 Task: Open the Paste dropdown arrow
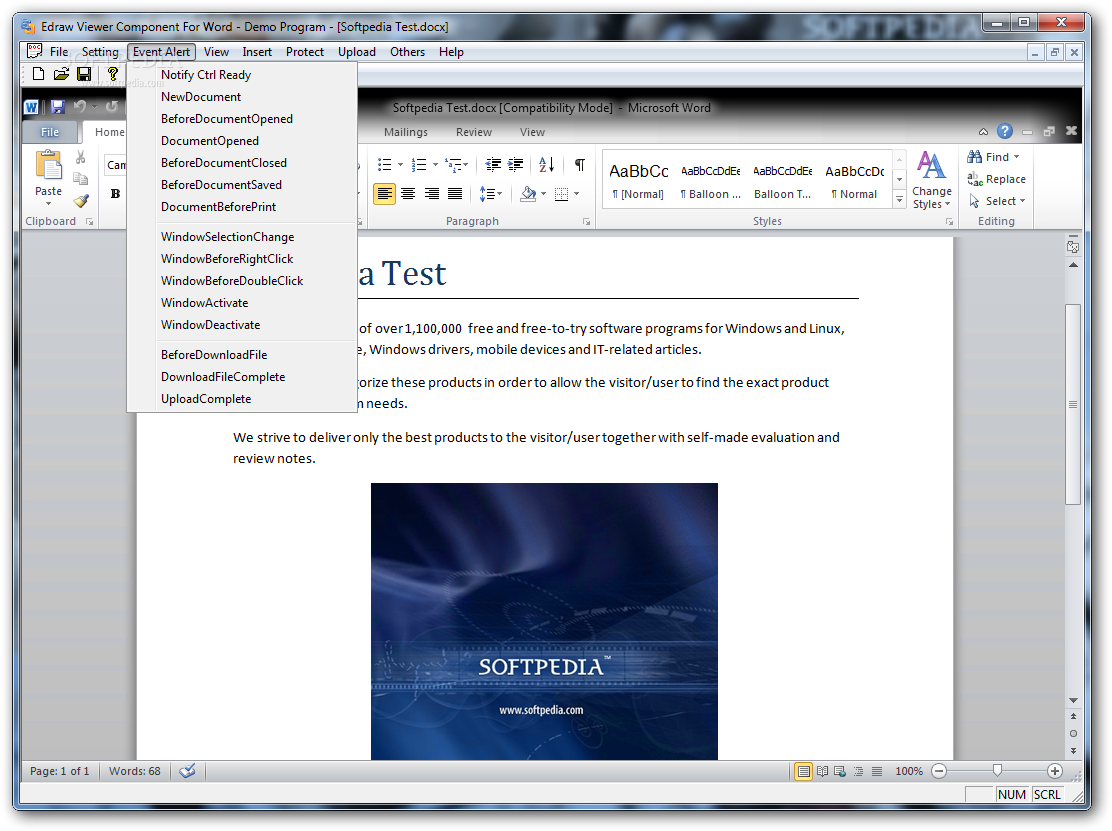[x=48, y=204]
